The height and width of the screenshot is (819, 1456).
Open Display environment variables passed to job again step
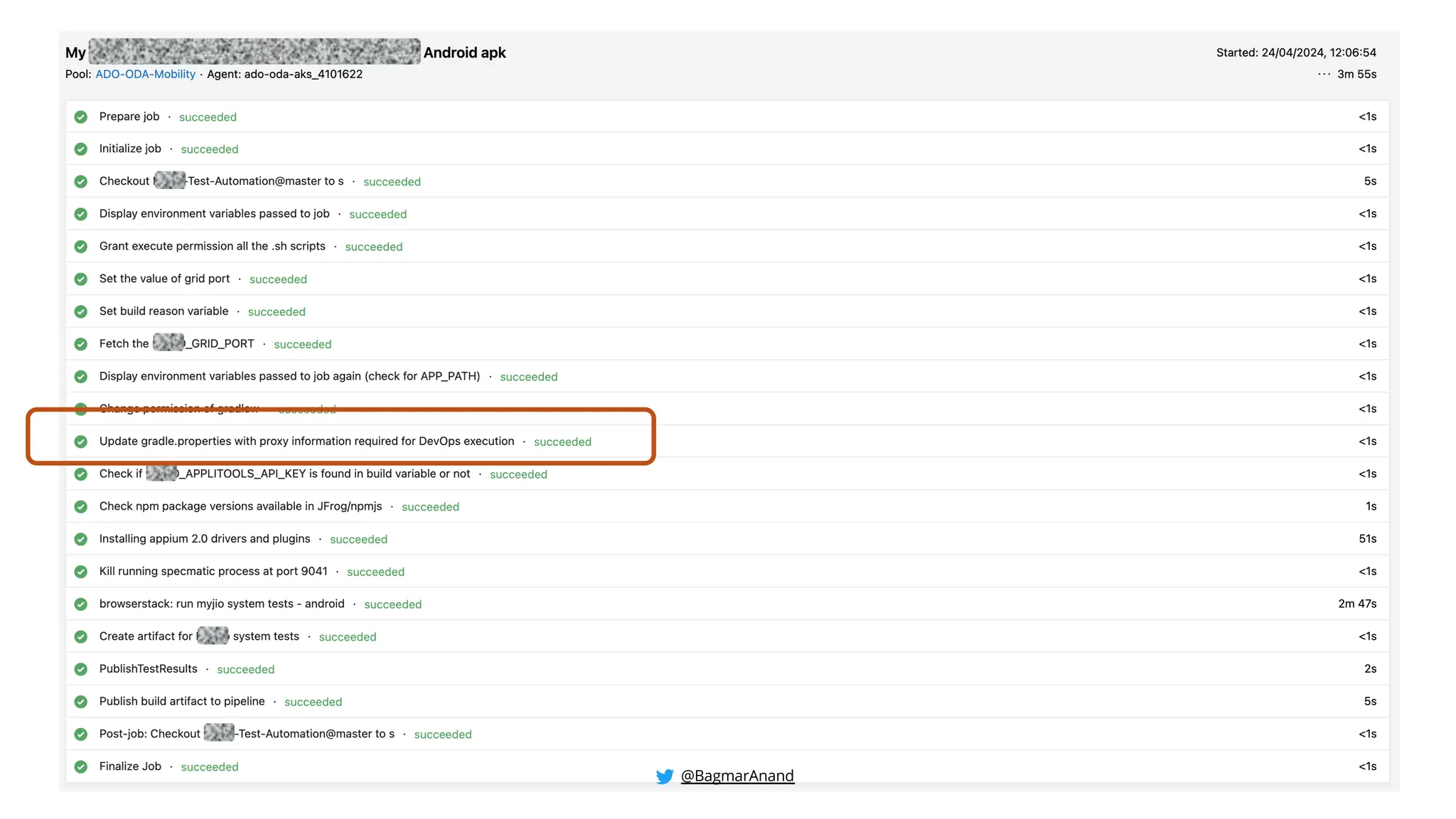click(x=289, y=376)
